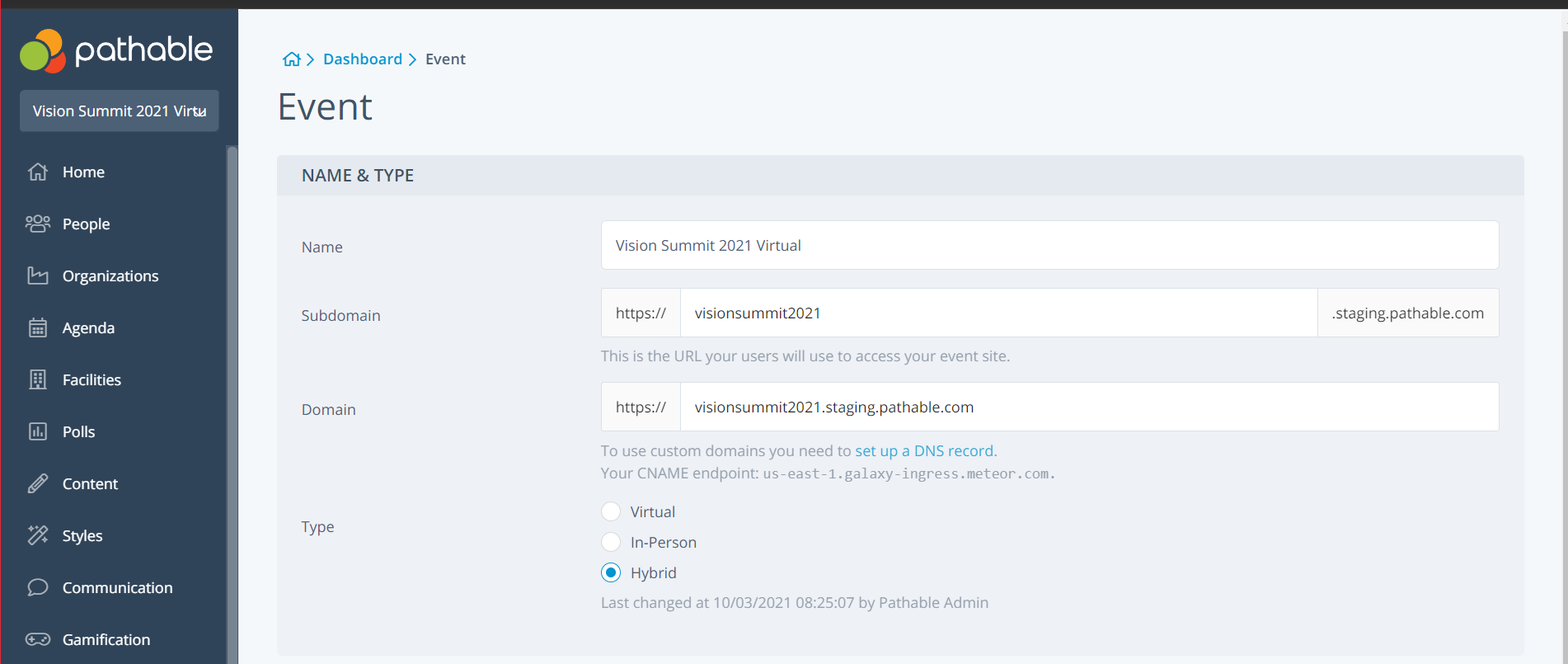Click the People group icon
The width and height of the screenshot is (1568, 664).
38,224
